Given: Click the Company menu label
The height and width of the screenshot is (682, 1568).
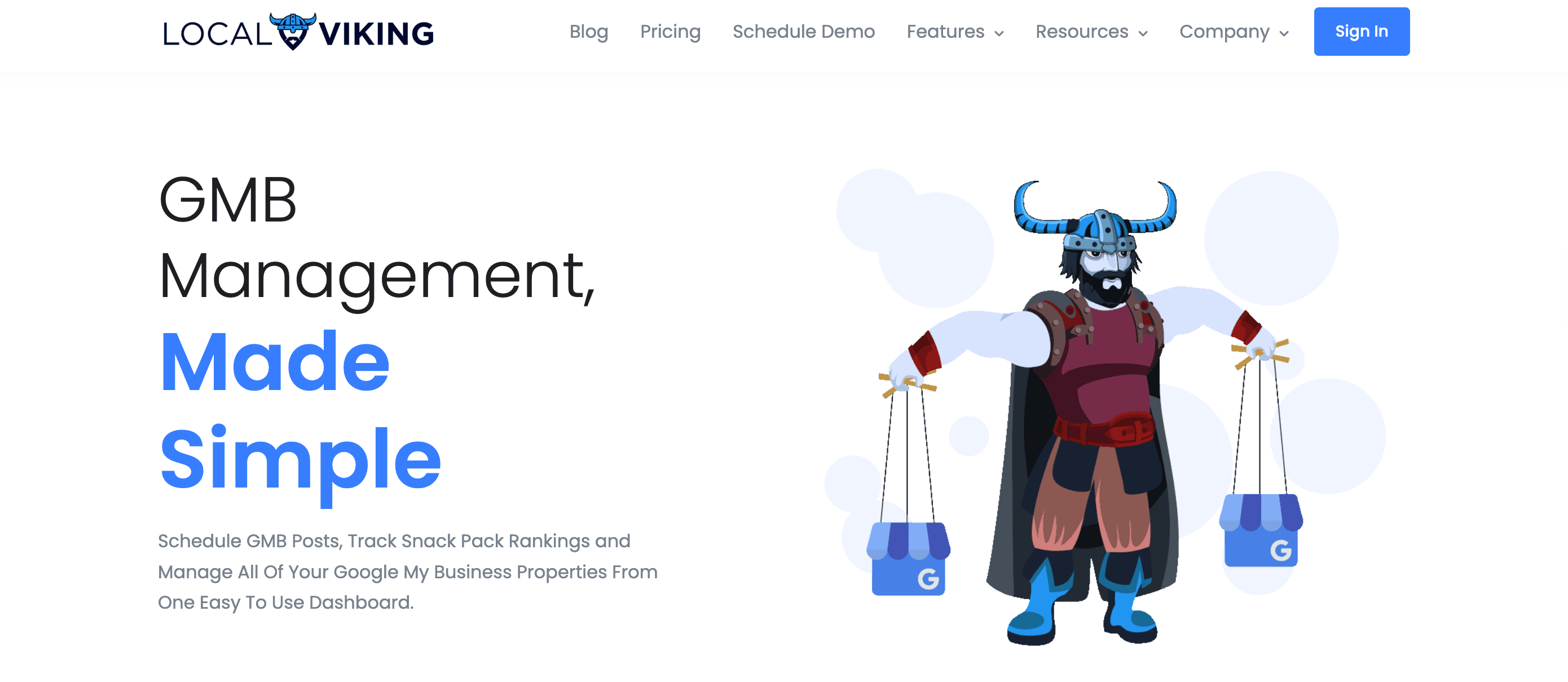Looking at the screenshot, I should point(1224,32).
